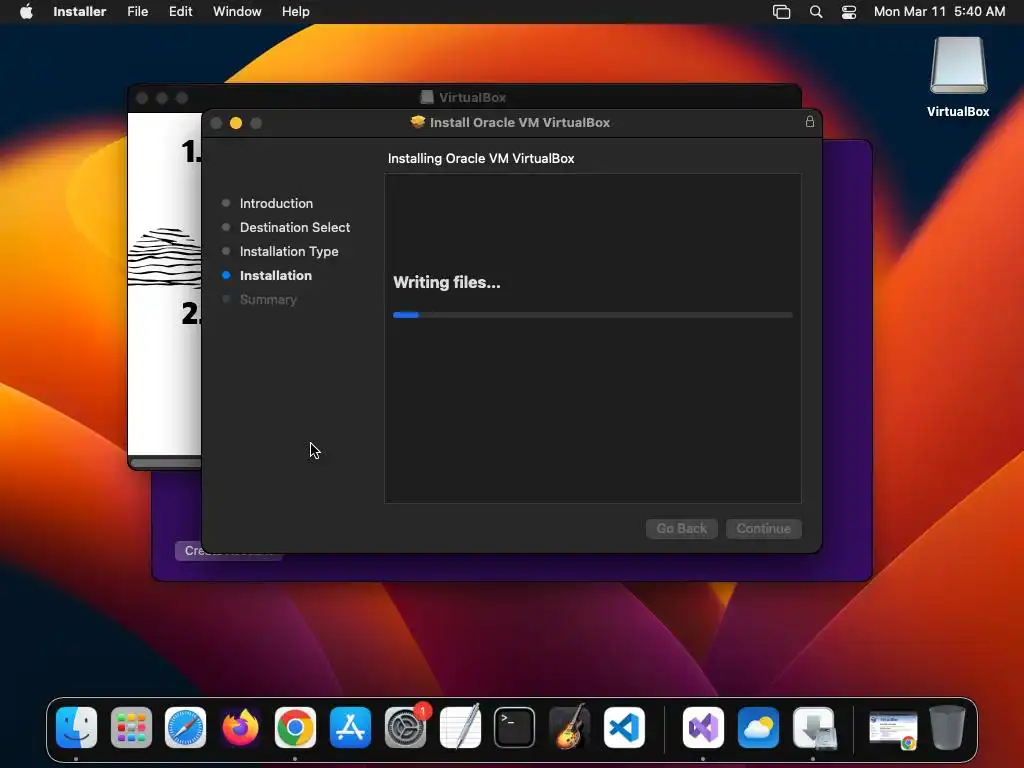The image size is (1024, 768).
Task: Select the Introduction step
Action: (x=276, y=203)
